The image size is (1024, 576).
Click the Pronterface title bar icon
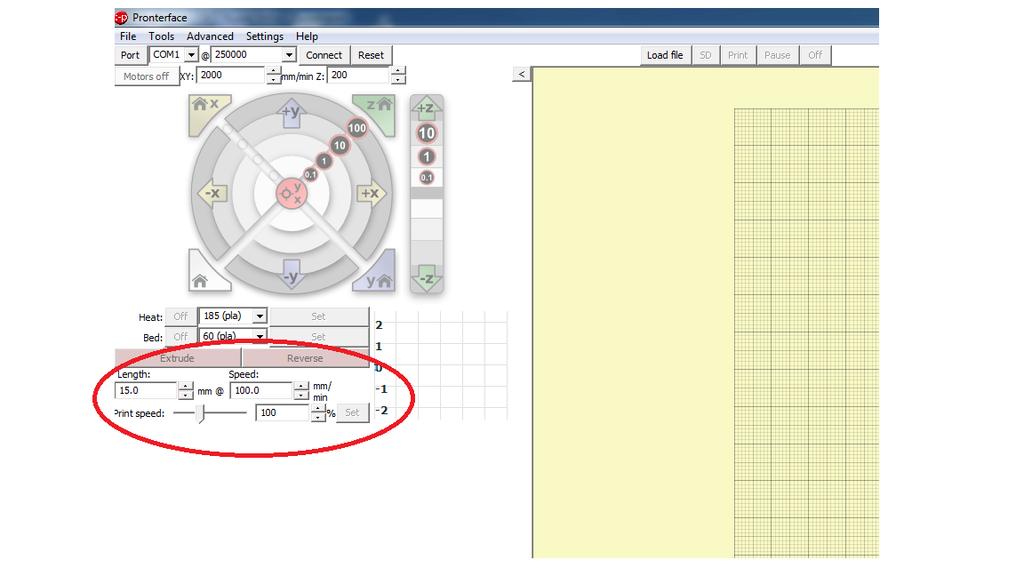121,18
